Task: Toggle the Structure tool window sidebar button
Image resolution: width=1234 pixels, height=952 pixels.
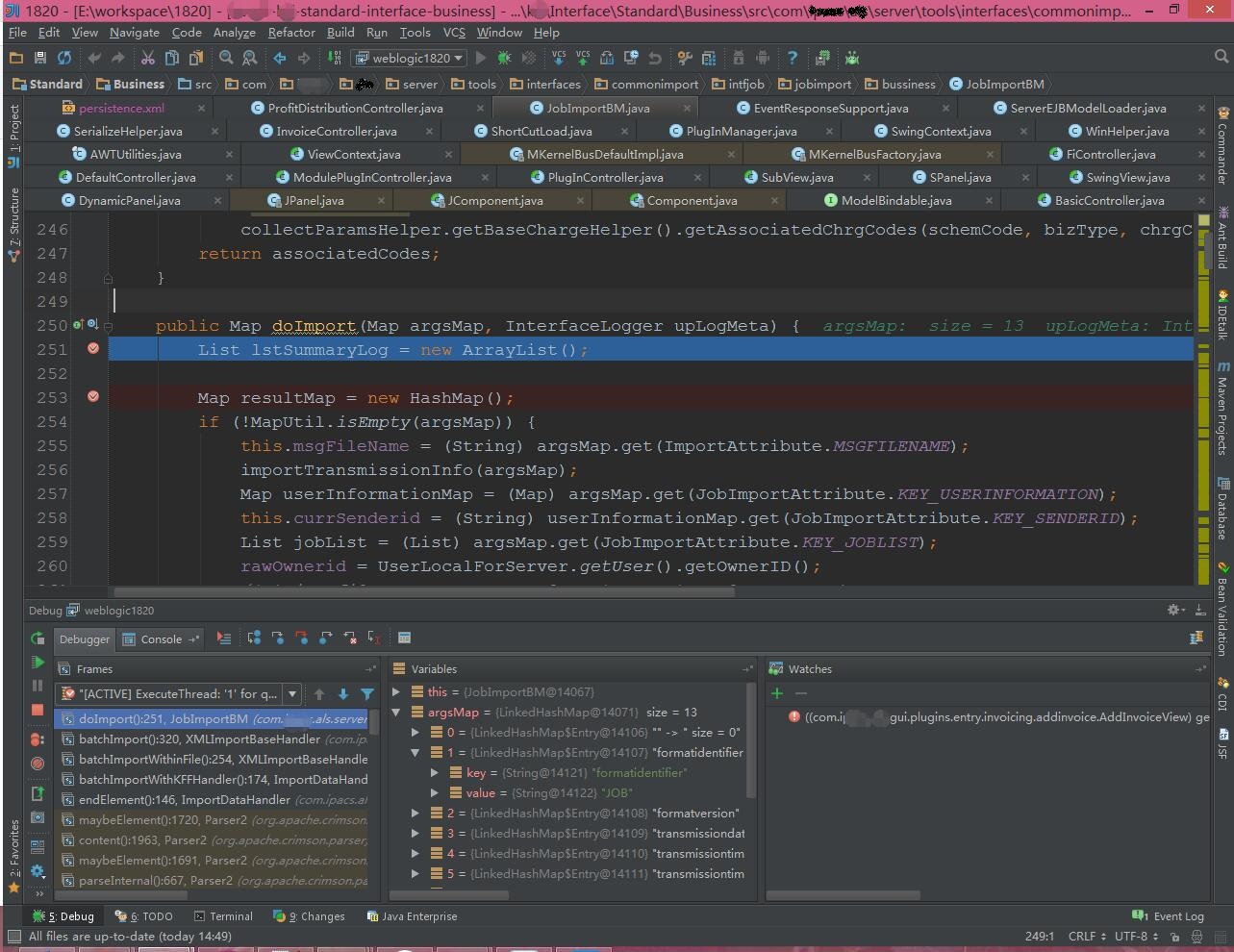Action: click(x=13, y=225)
